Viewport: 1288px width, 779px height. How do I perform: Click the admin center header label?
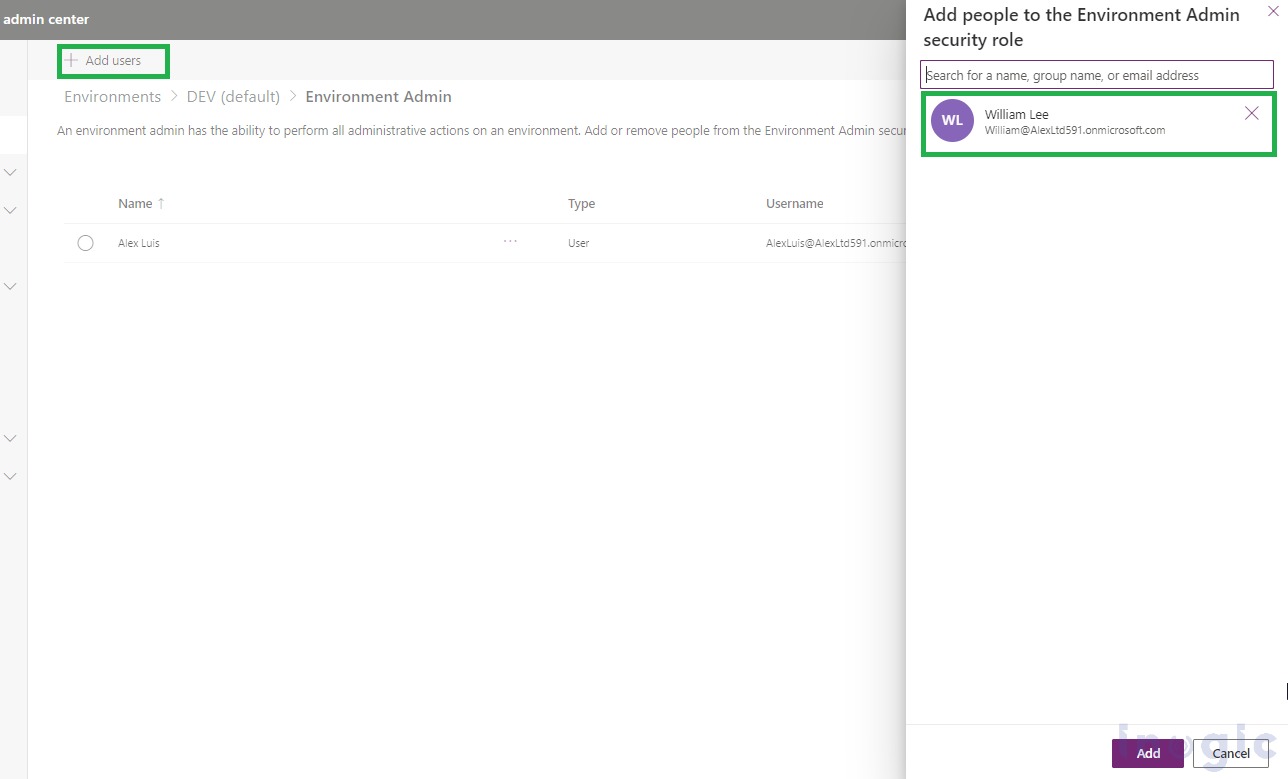coord(45,19)
